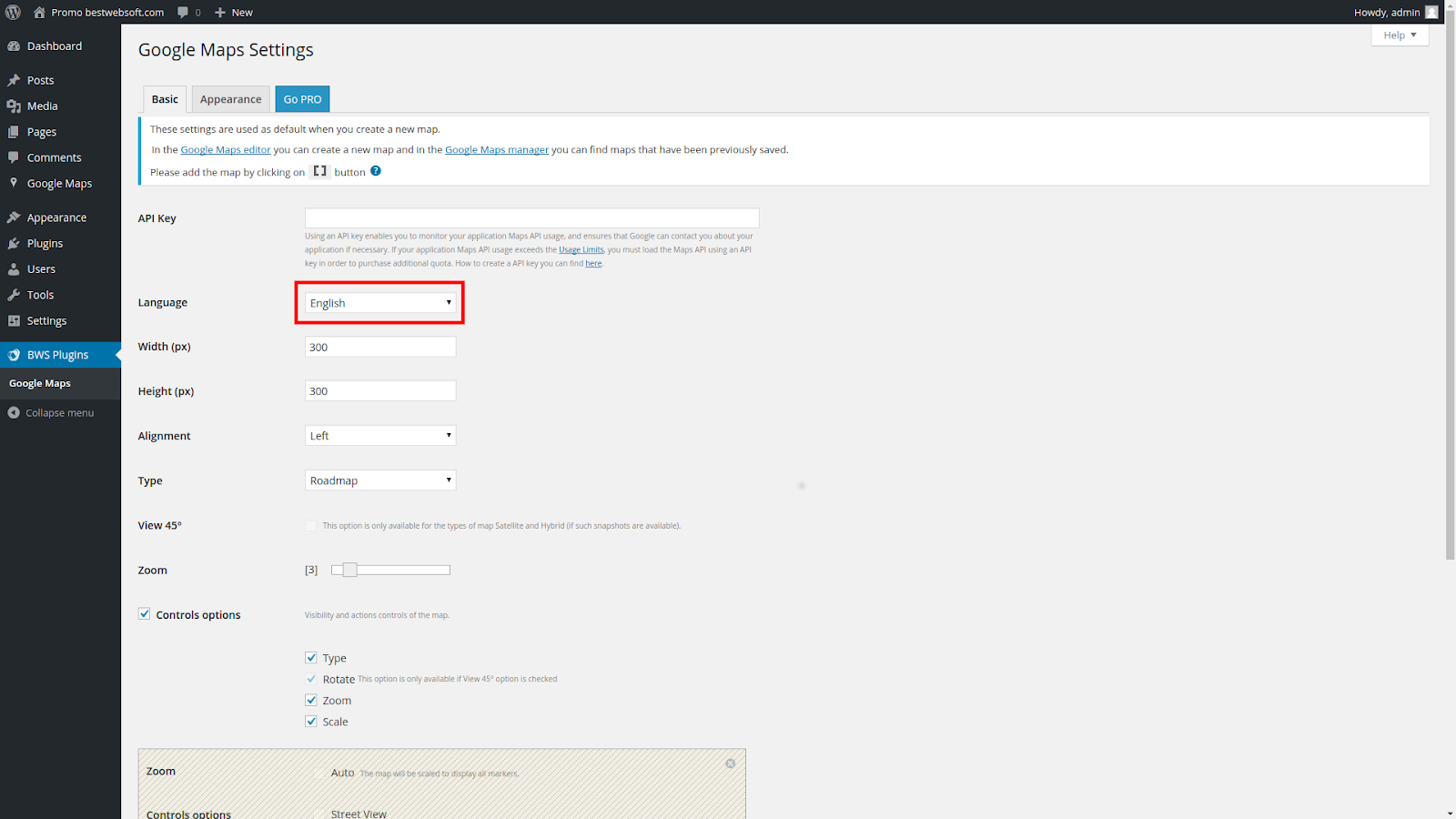The width and height of the screenshot is (1456, 819).
Task: Click the Height (px) input field
Action: pos(380,391)
